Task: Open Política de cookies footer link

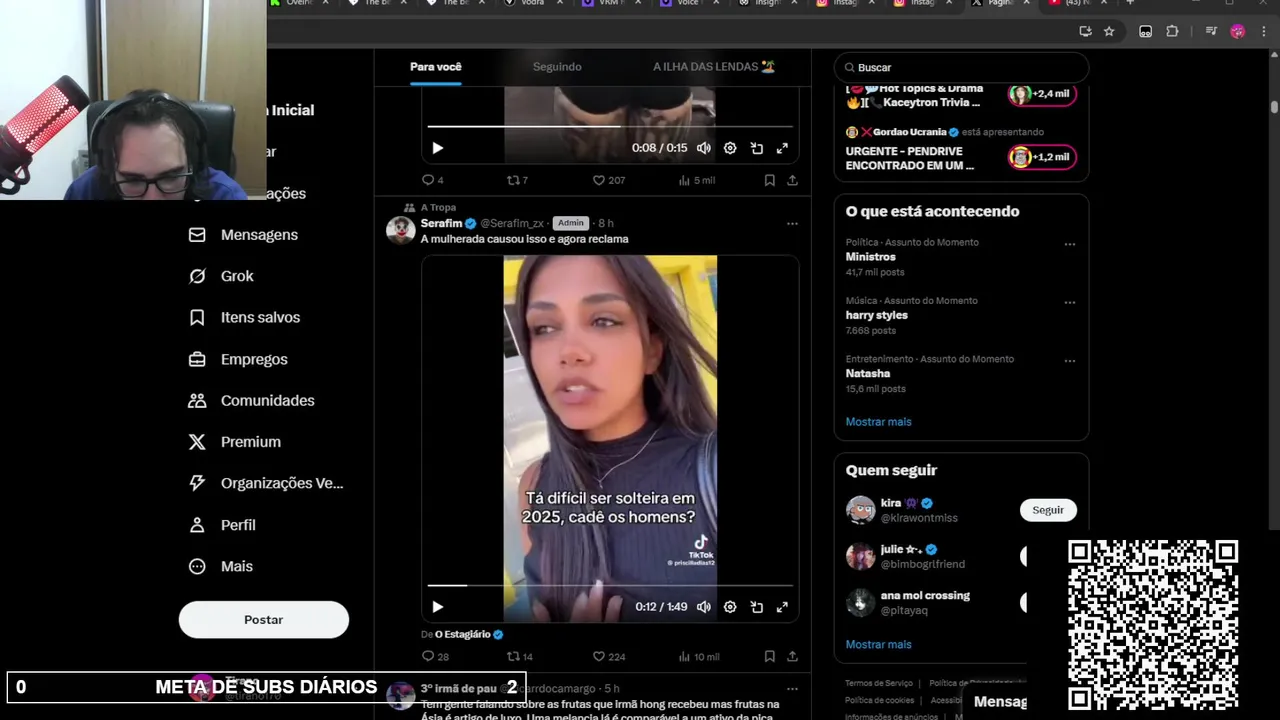Action: coord(880,700)
